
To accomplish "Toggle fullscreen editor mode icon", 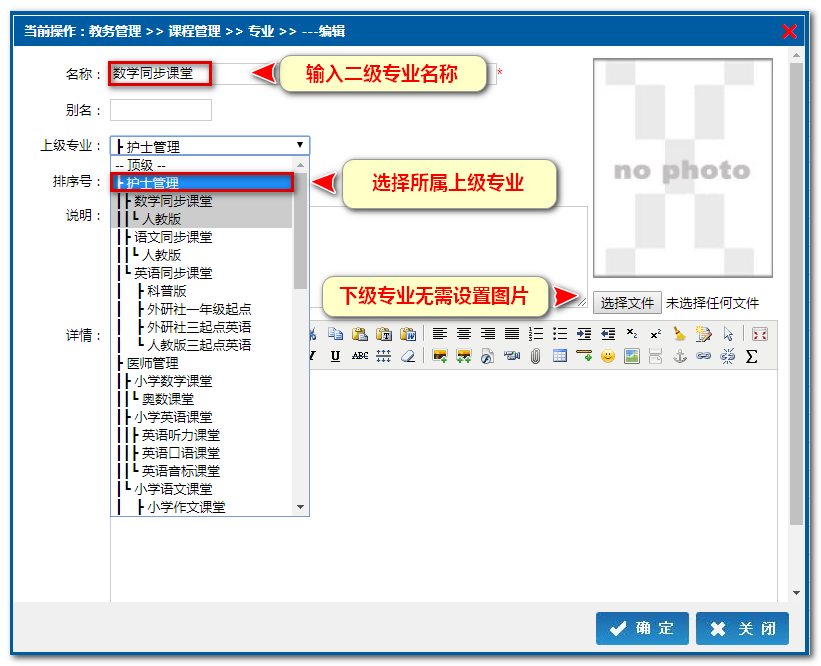I will [759, 334].
